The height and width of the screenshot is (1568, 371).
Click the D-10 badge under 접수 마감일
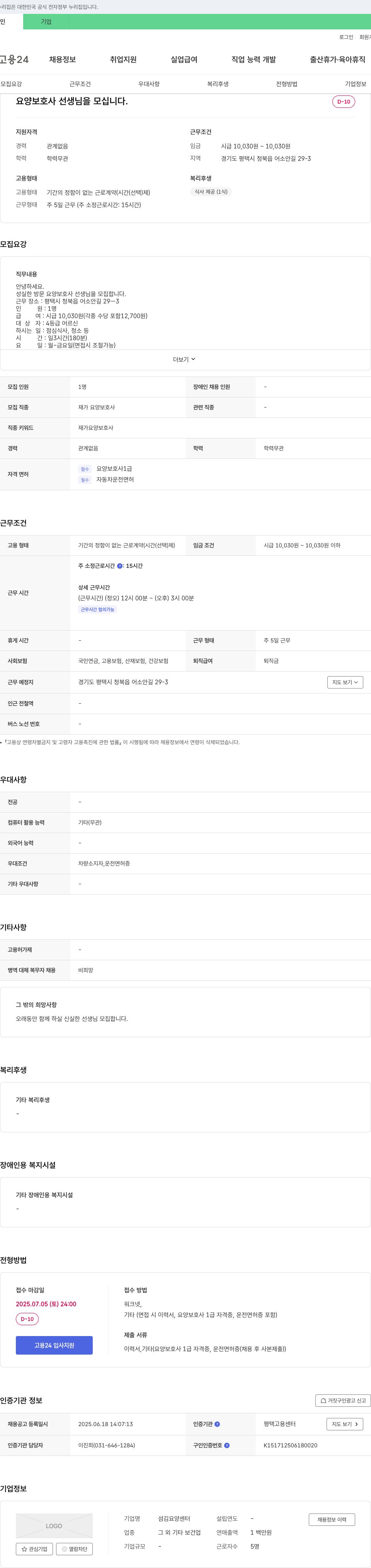[27, 1319]
